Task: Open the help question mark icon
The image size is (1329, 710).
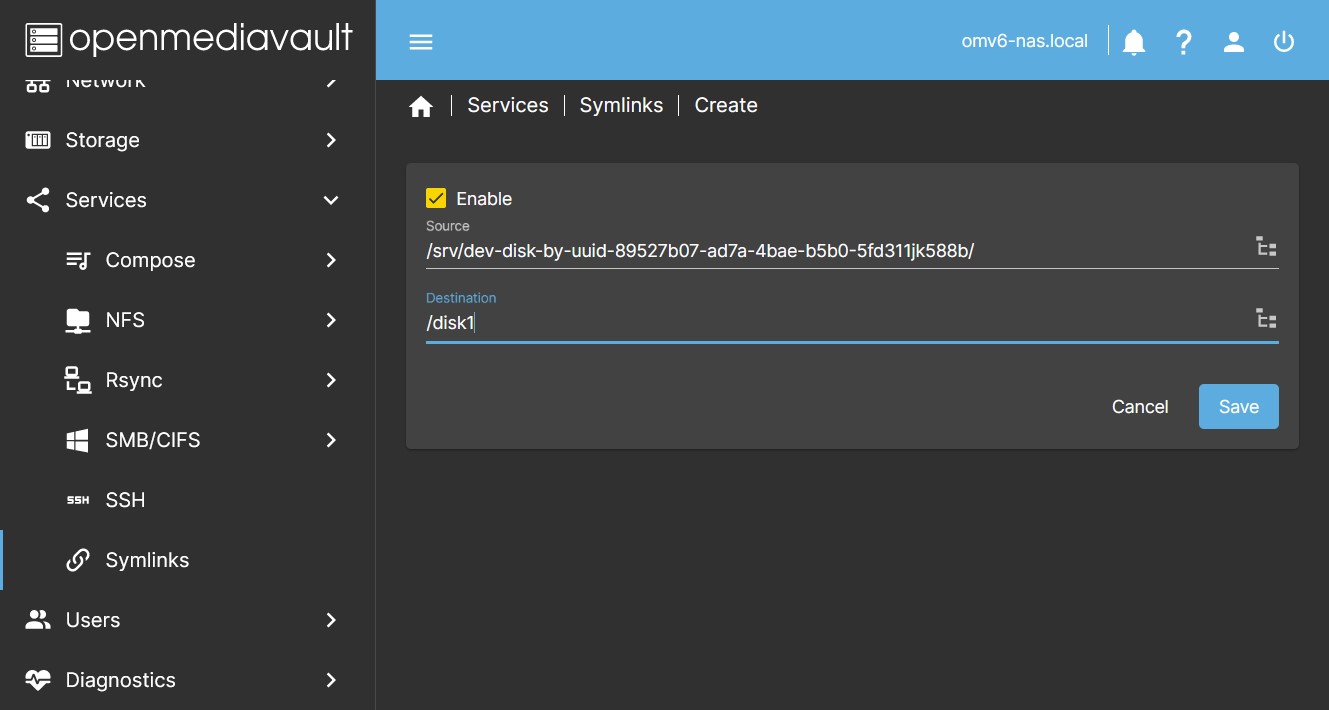Action: tap(1184, 42)
